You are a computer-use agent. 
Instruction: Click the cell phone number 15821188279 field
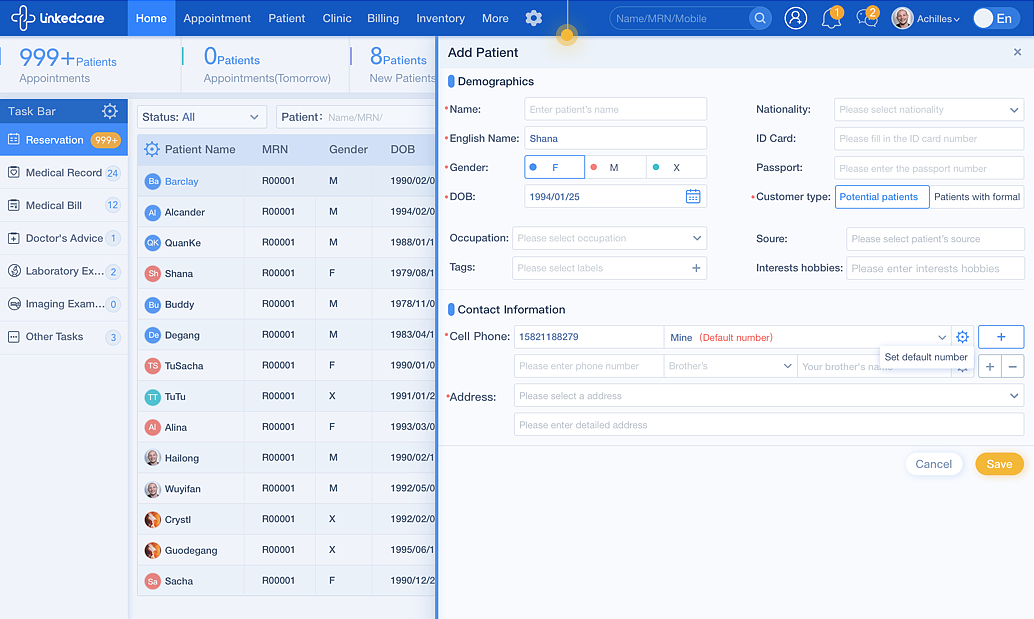(x=588, y=337)
